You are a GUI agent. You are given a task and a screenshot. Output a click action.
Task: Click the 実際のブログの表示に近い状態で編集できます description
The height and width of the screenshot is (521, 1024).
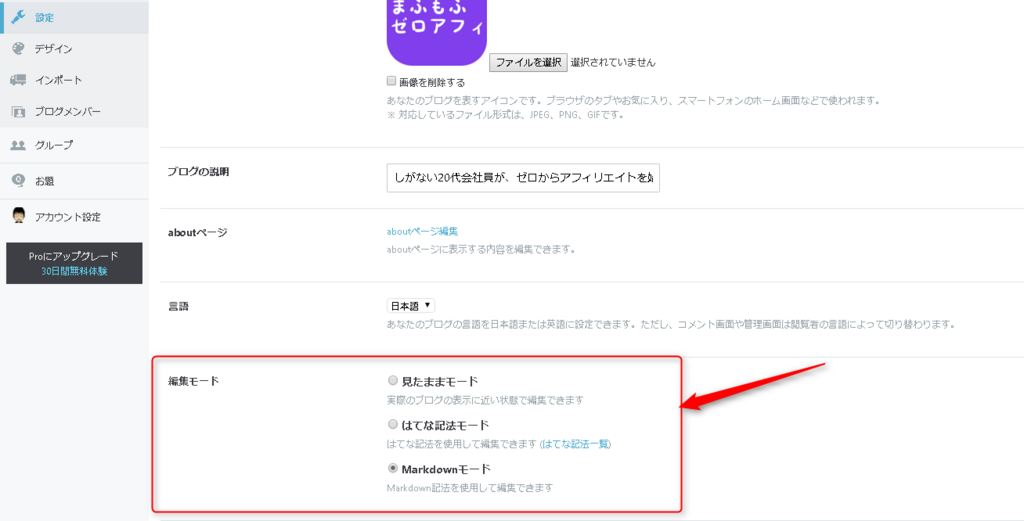tap(485, 400)
